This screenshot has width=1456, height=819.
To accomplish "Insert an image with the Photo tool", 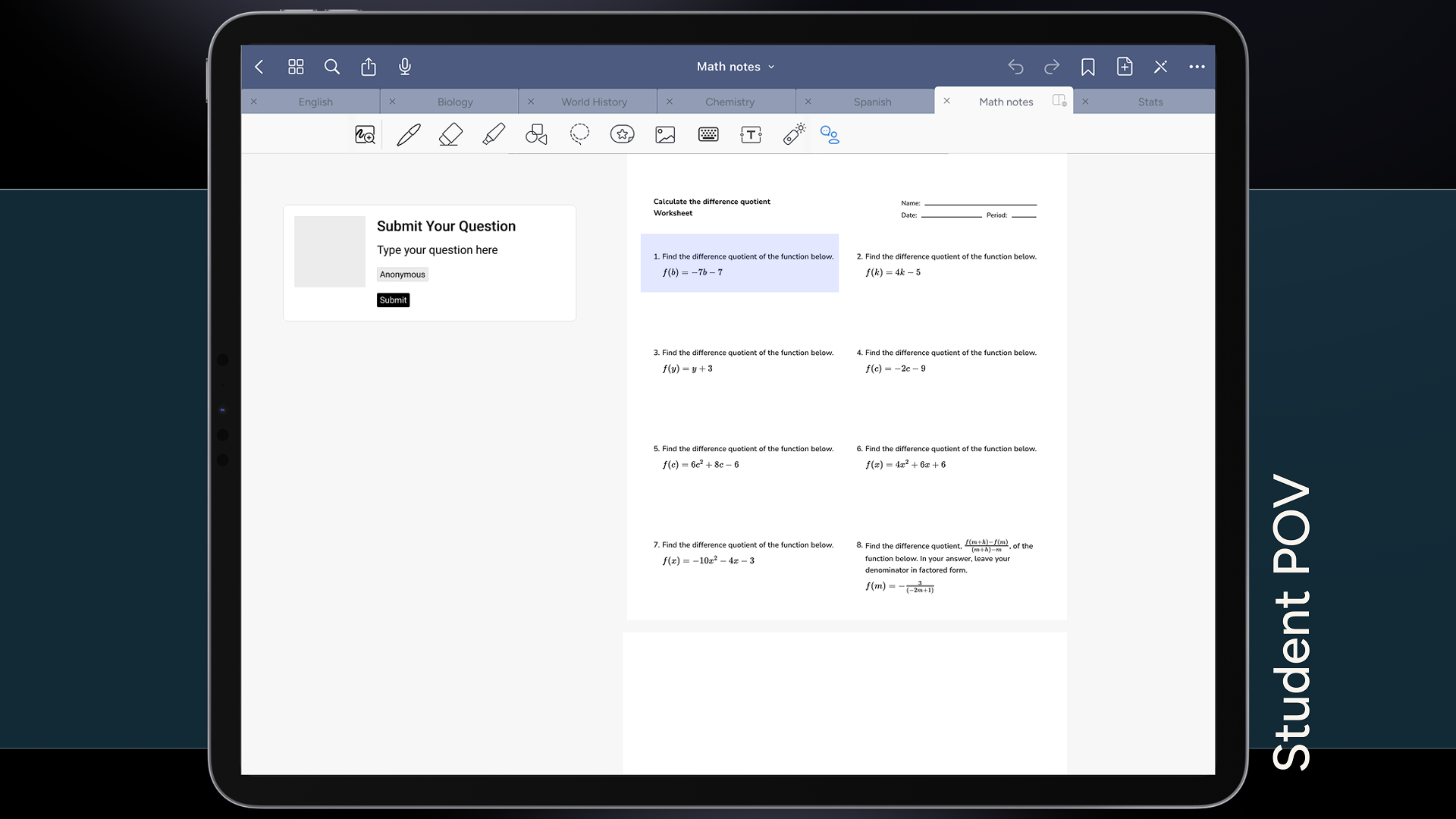I will pos(665,135).
